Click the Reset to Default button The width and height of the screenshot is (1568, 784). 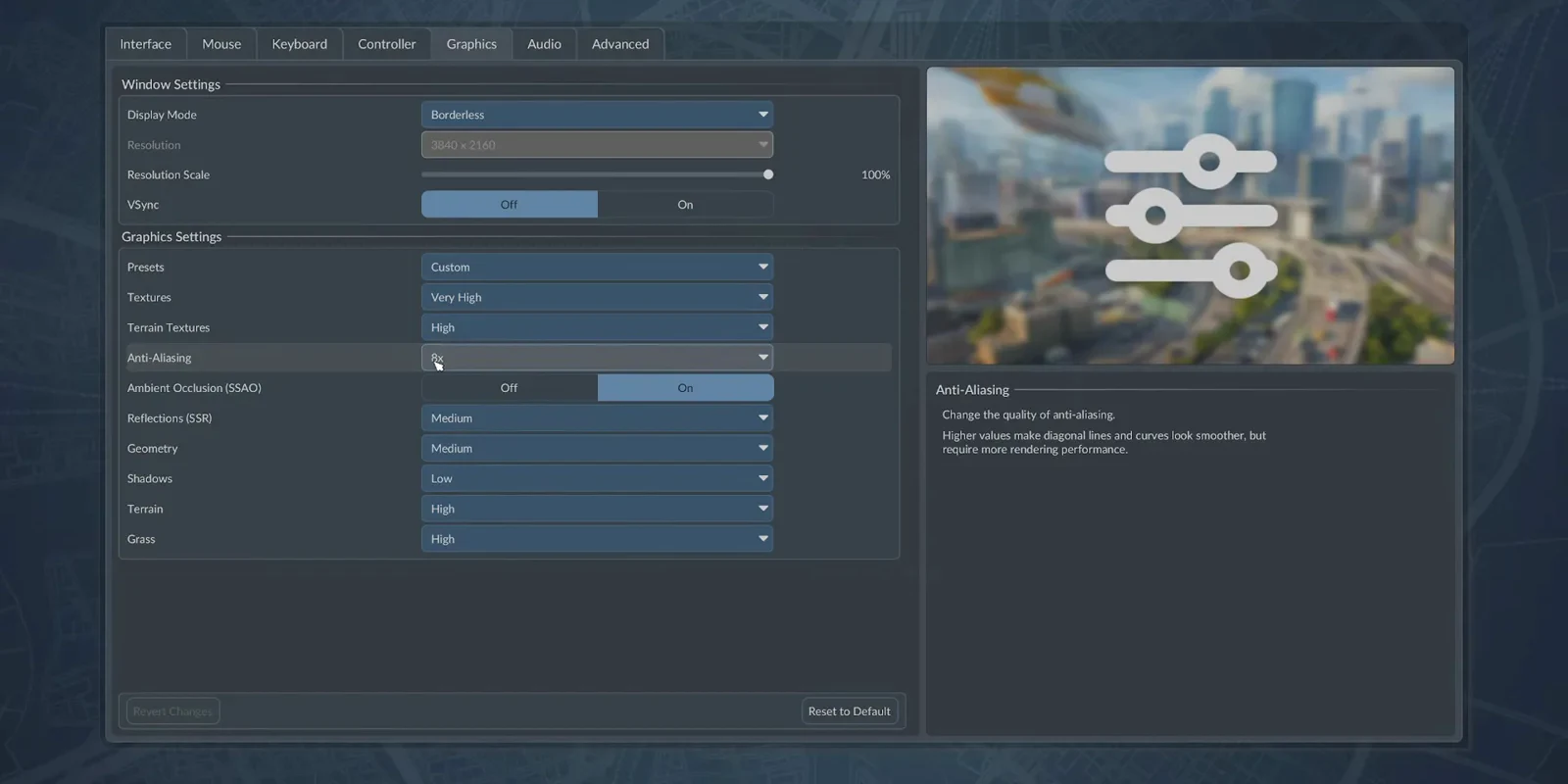(850, 711)
